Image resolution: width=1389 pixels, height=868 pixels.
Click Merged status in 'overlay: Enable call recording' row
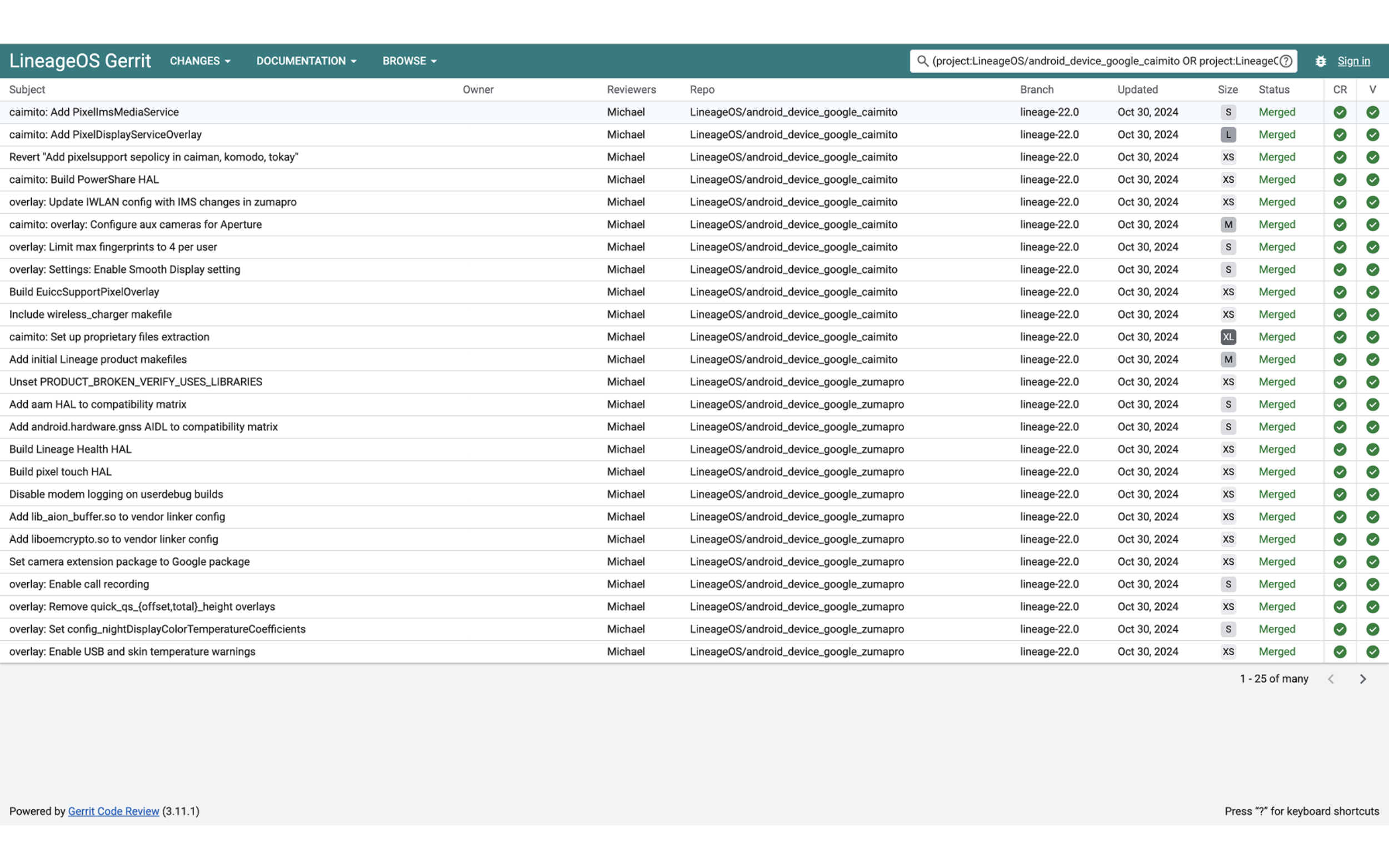[x=1277, y=584]
